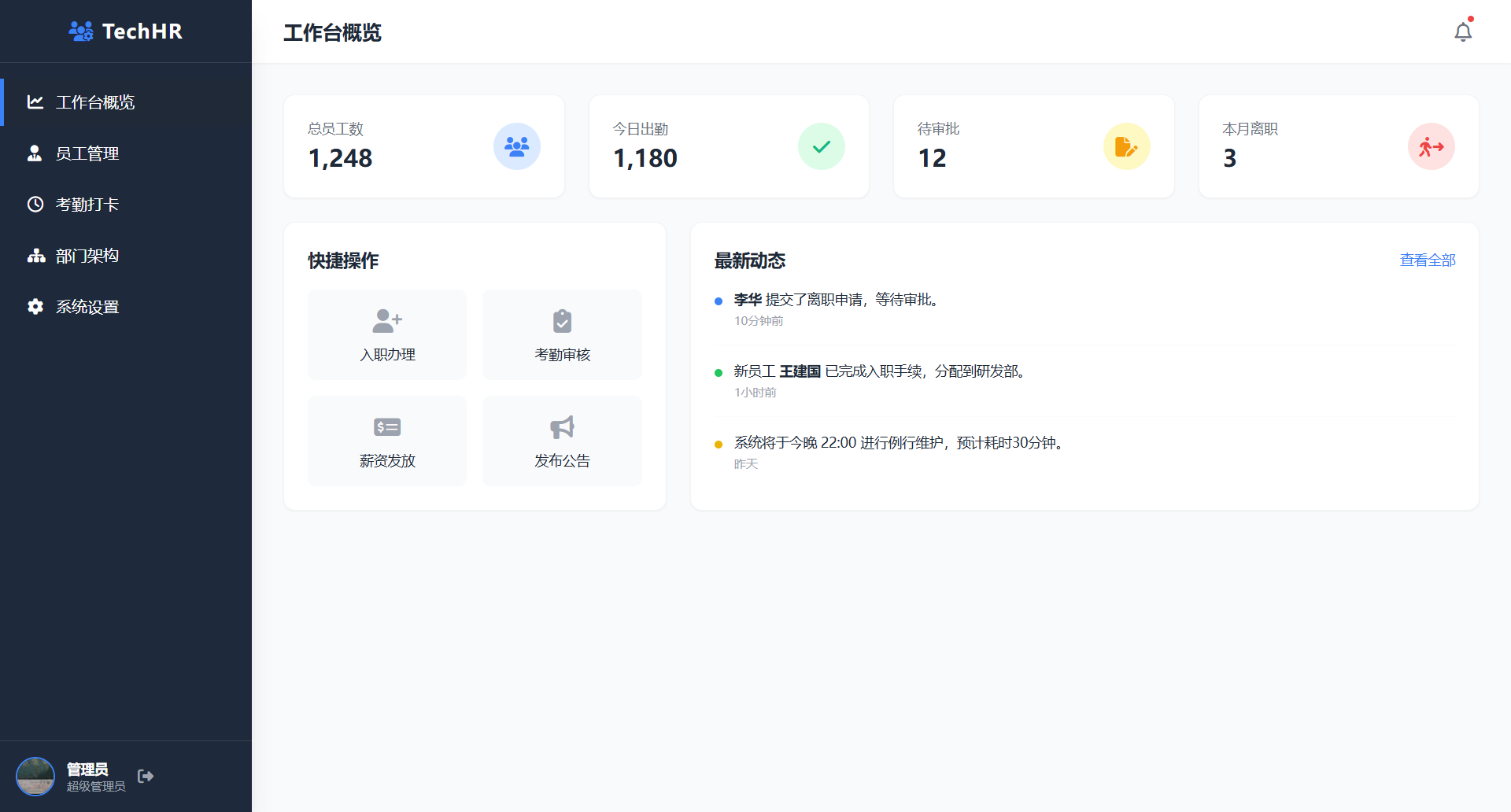
Task: Click the logout icon next to 管理员
Action: coord(146,776)
